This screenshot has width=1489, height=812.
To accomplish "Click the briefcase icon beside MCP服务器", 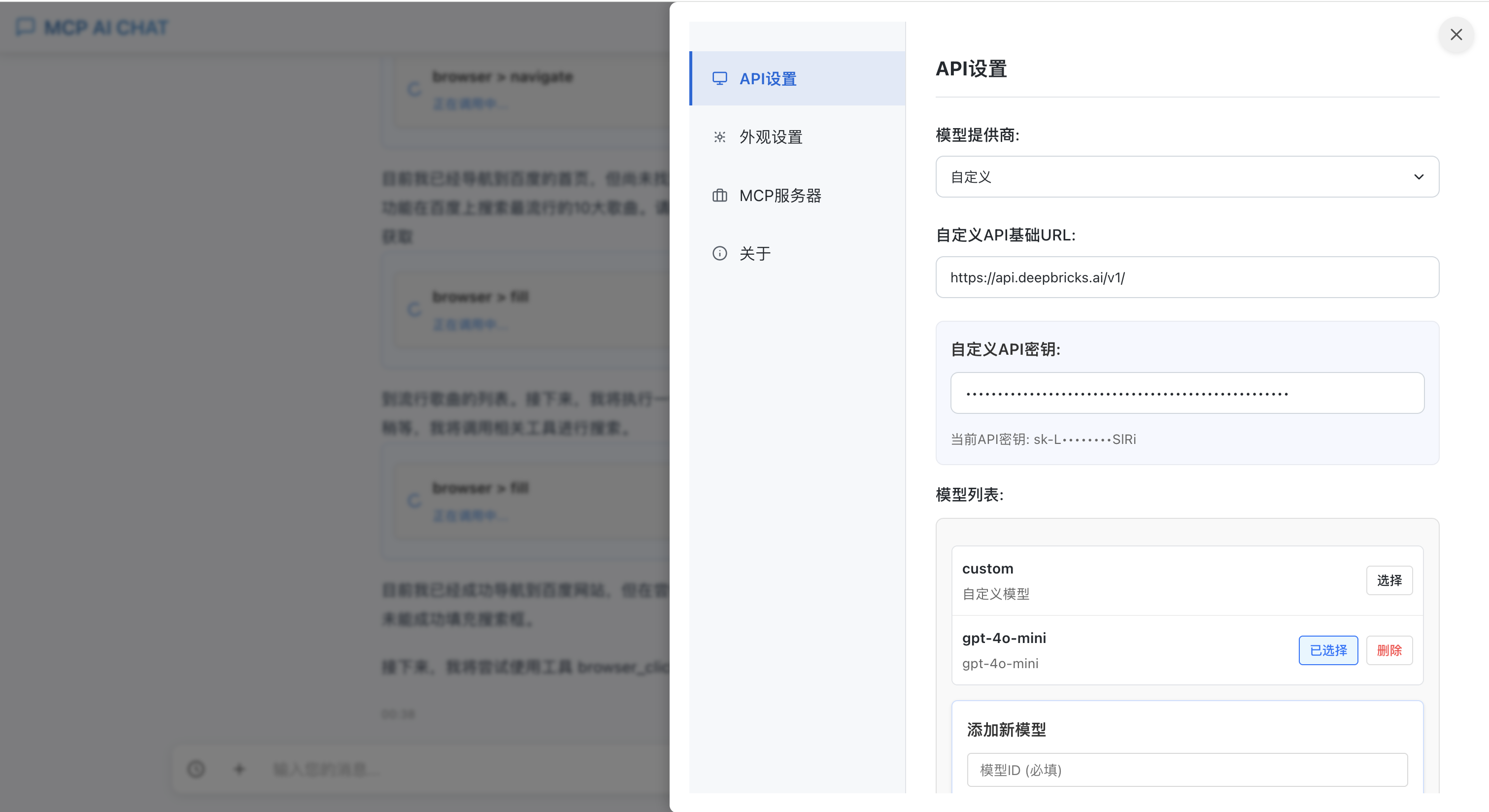I will click(719, 195).
